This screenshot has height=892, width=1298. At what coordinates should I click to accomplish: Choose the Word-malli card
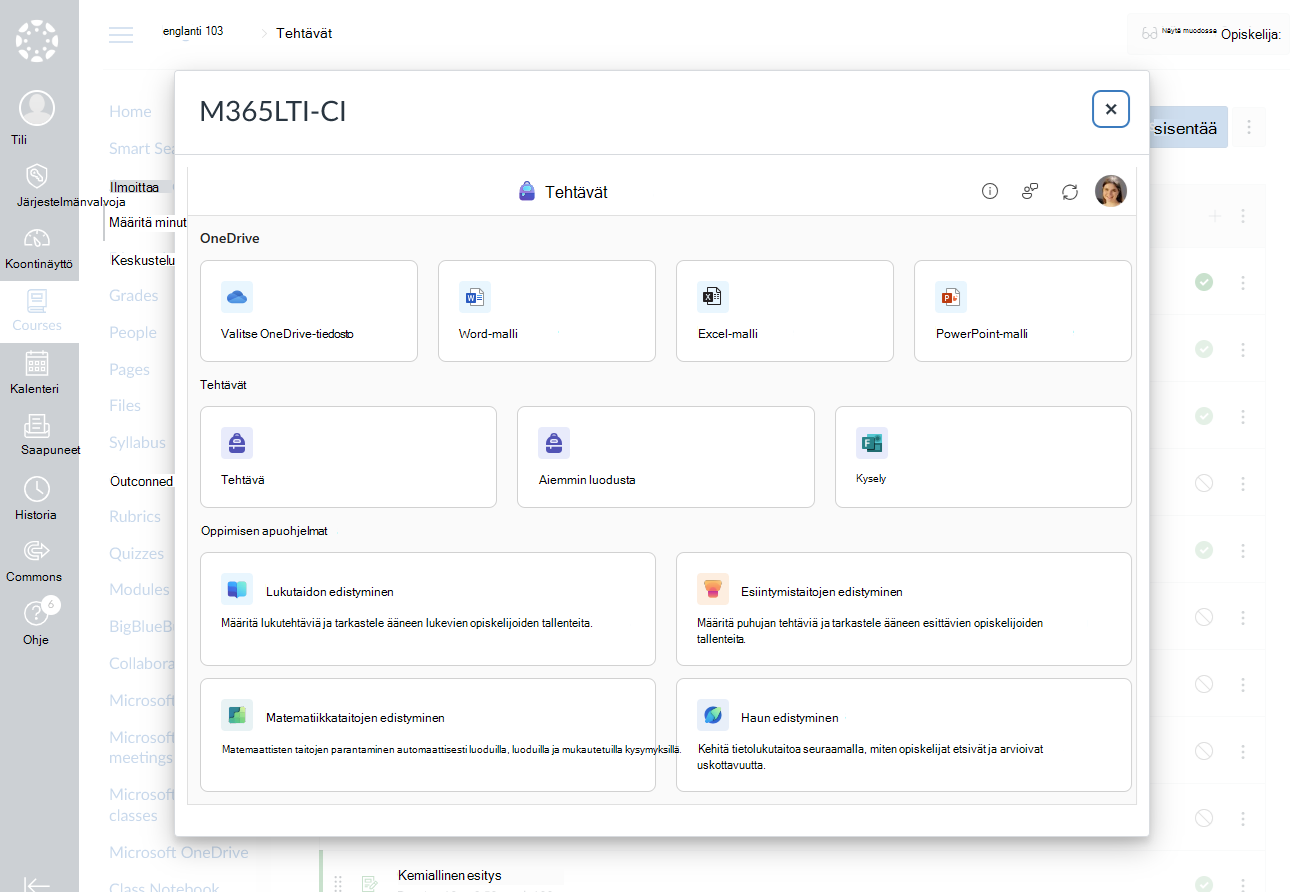[547, 311]
